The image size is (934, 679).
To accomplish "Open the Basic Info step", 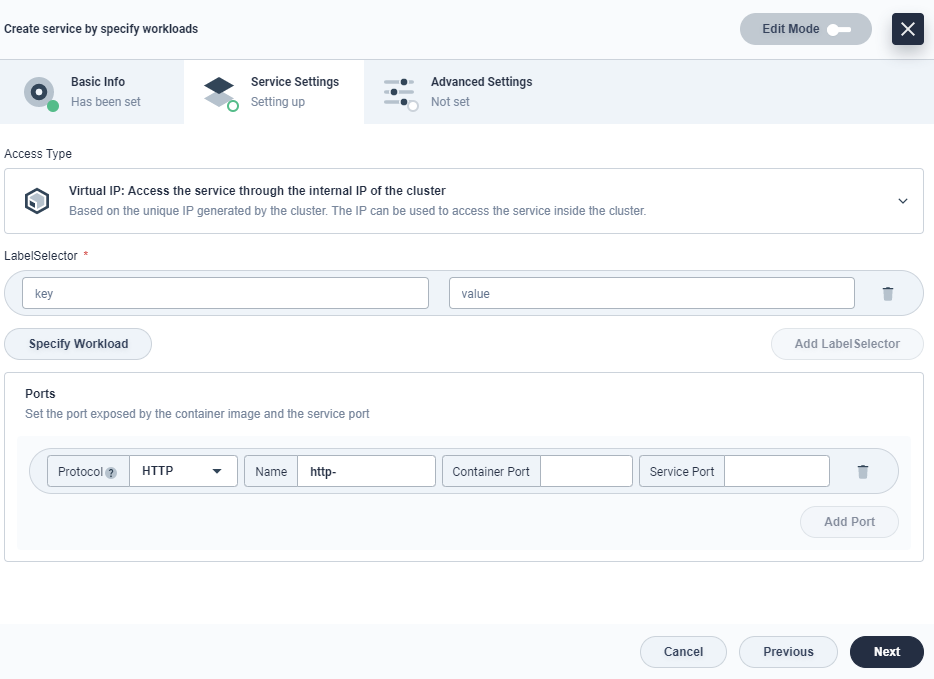I will pyautogui.click(x=92, y=92).
